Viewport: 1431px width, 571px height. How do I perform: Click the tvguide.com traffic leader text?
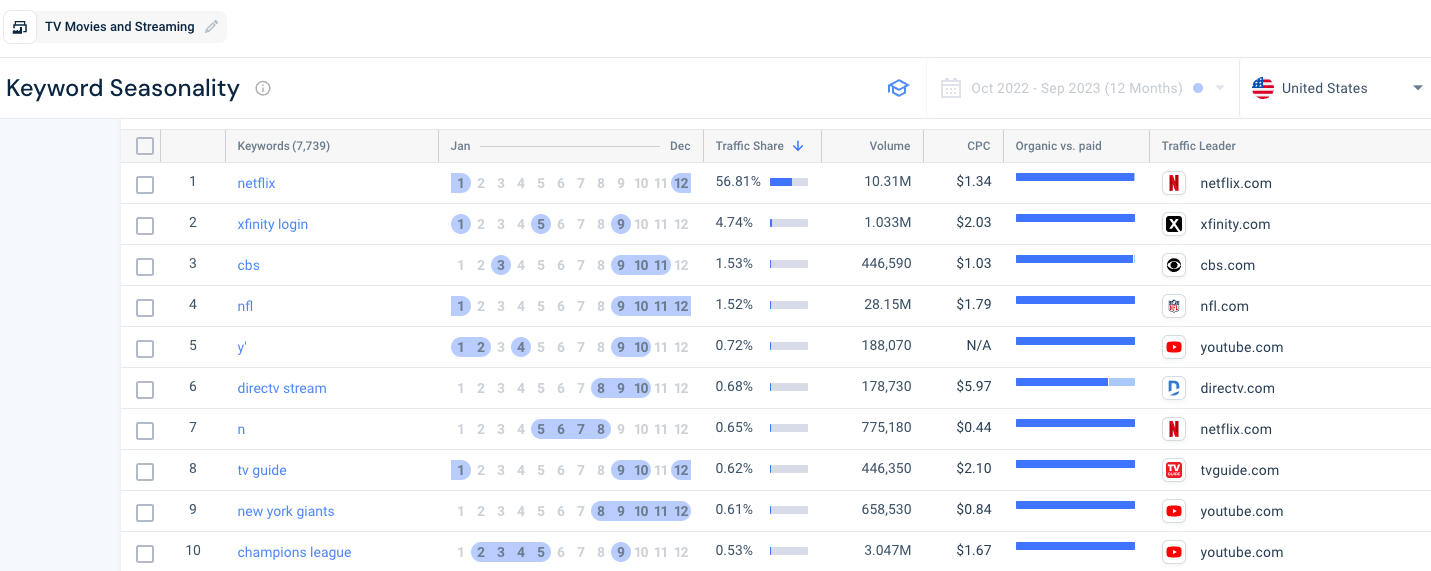pyautogui.click(x=1239, y=470)
